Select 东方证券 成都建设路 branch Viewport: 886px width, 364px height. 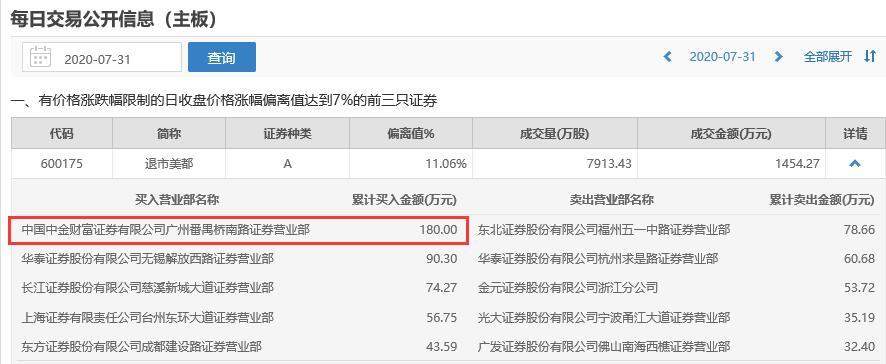click(x=141, y=346)
